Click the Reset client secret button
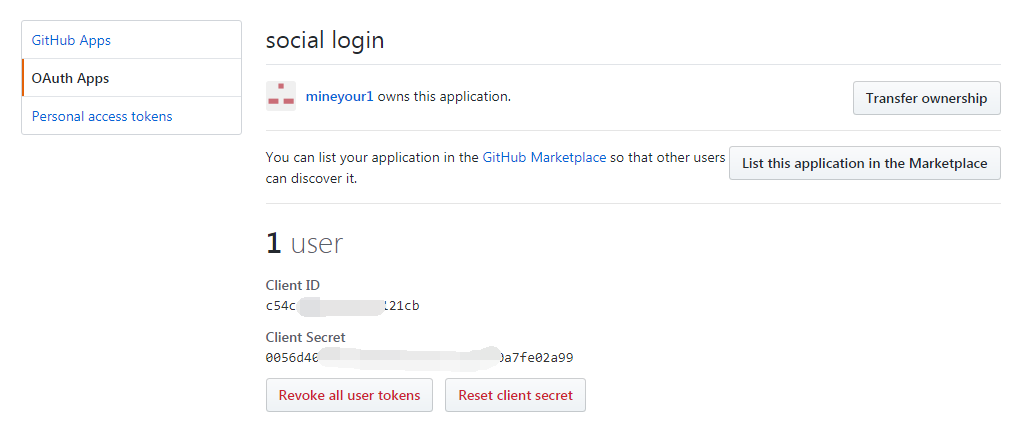 coord(515,395)
